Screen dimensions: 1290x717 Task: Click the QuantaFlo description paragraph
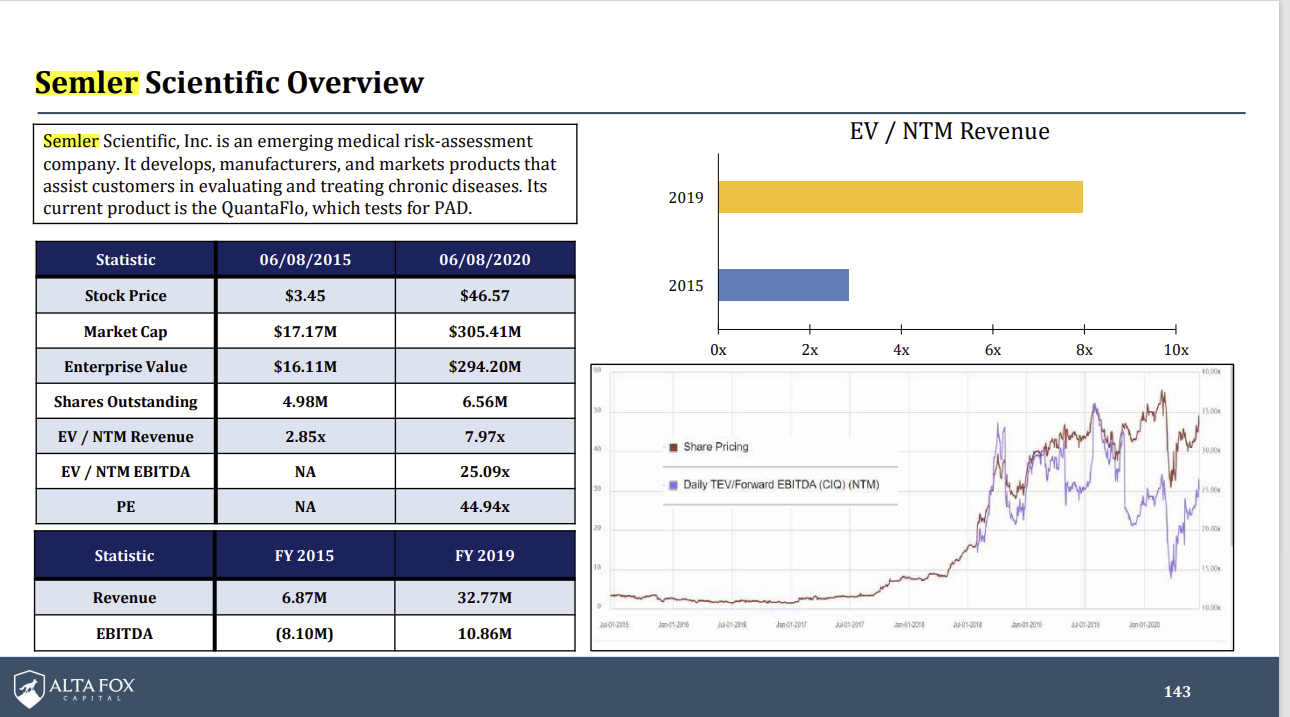click(x=306, y=175)
